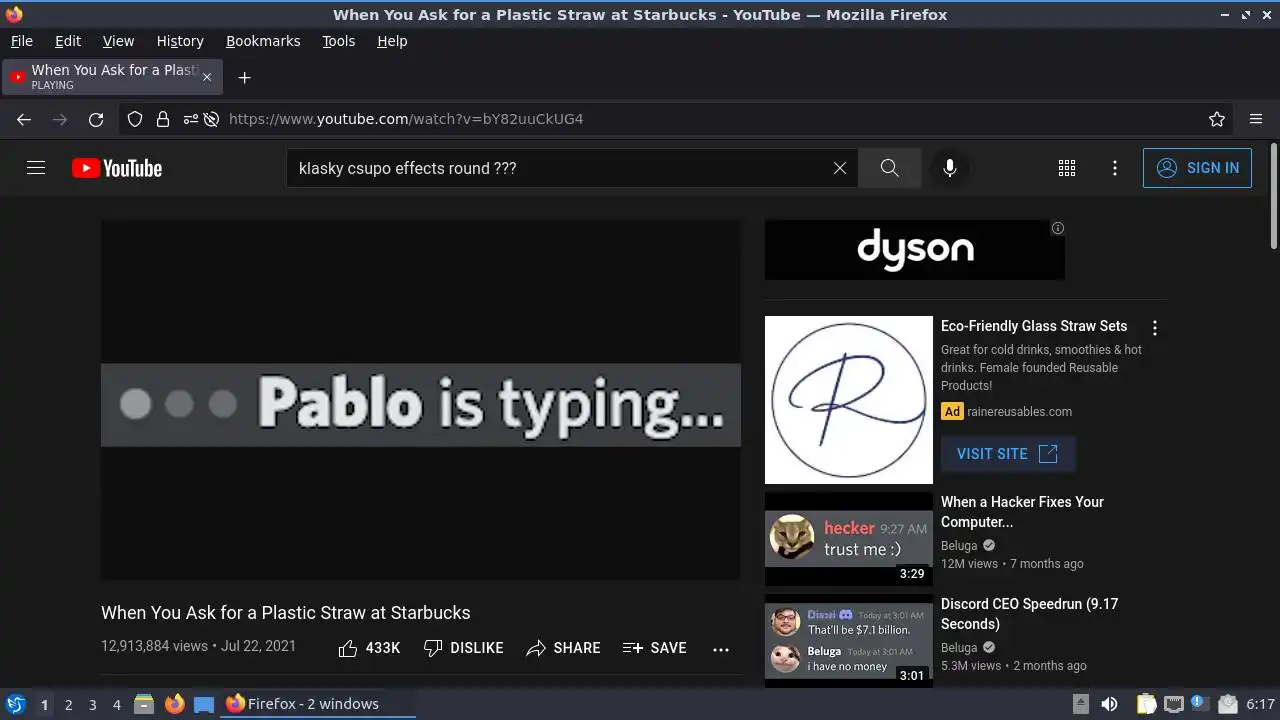
Task: Like the video (433K)
Action: tap(369, 648)
